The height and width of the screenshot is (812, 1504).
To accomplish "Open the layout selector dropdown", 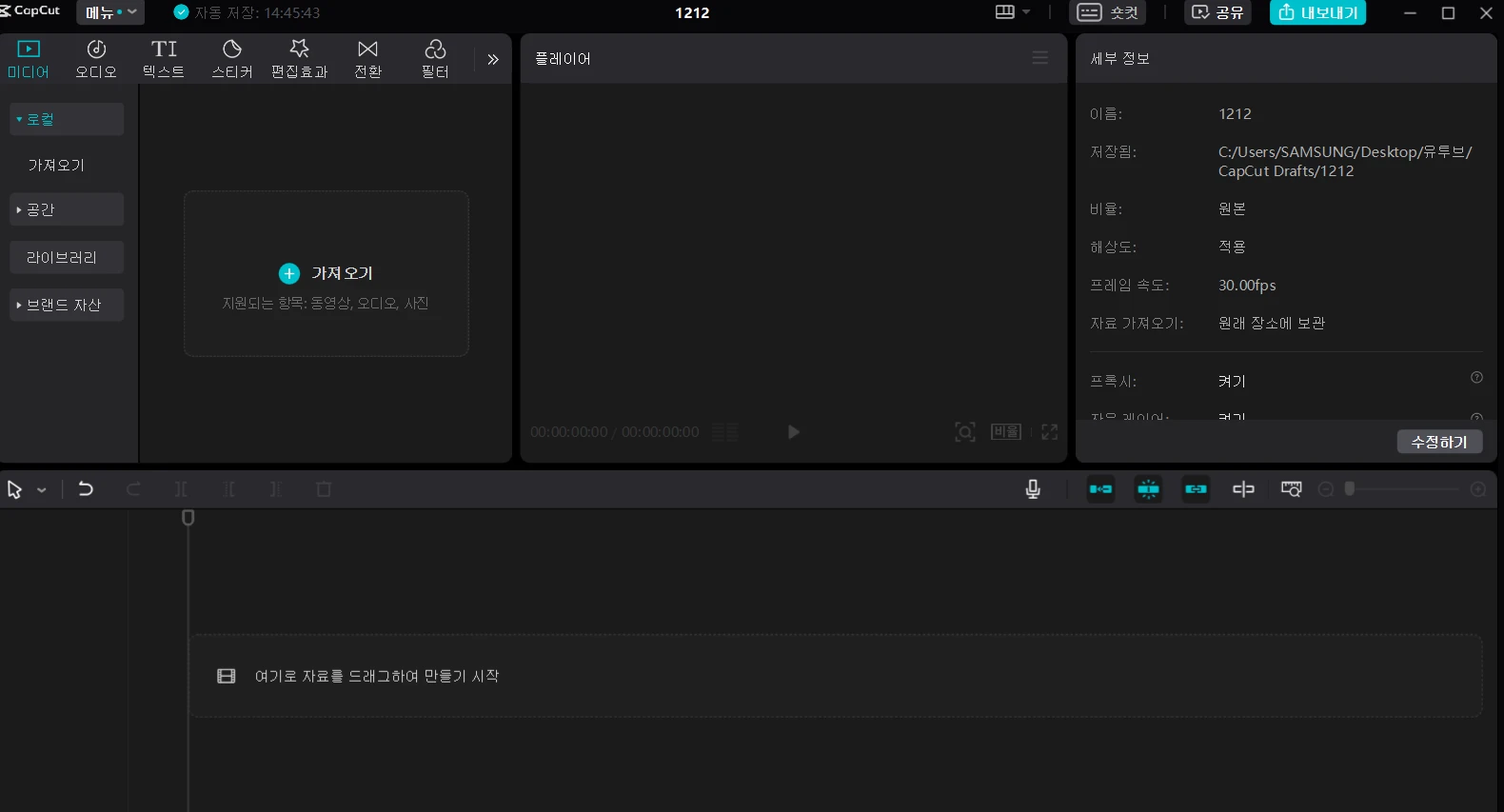I will pyautogui.click(x=1013, y=12).
